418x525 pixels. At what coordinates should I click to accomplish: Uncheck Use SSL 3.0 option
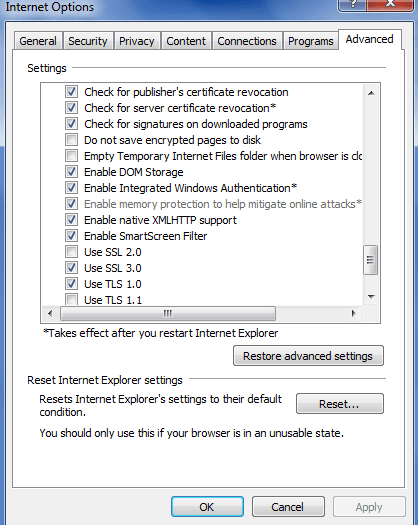coord(71,268)
